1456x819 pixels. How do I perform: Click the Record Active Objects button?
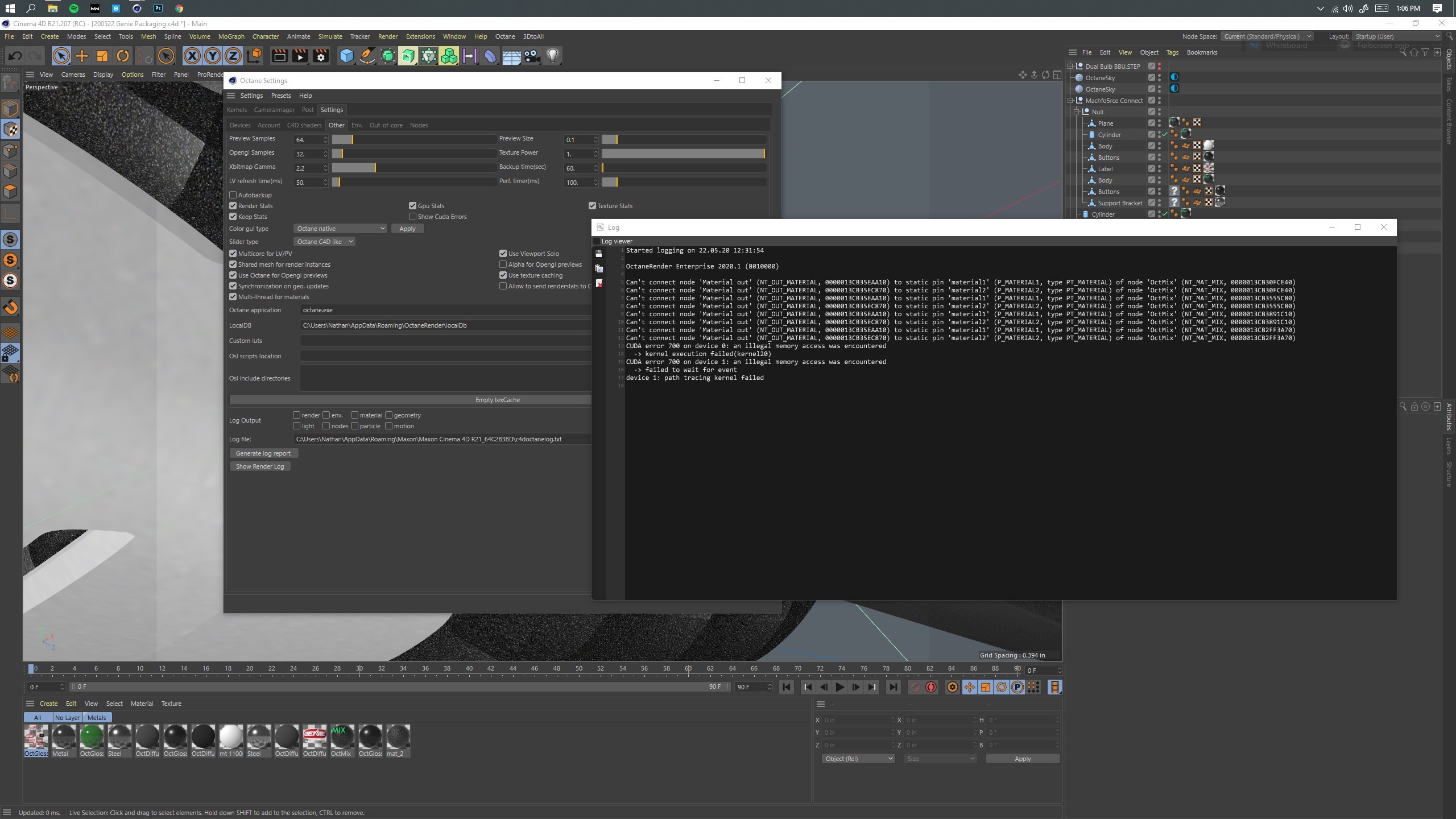point(915,687)
